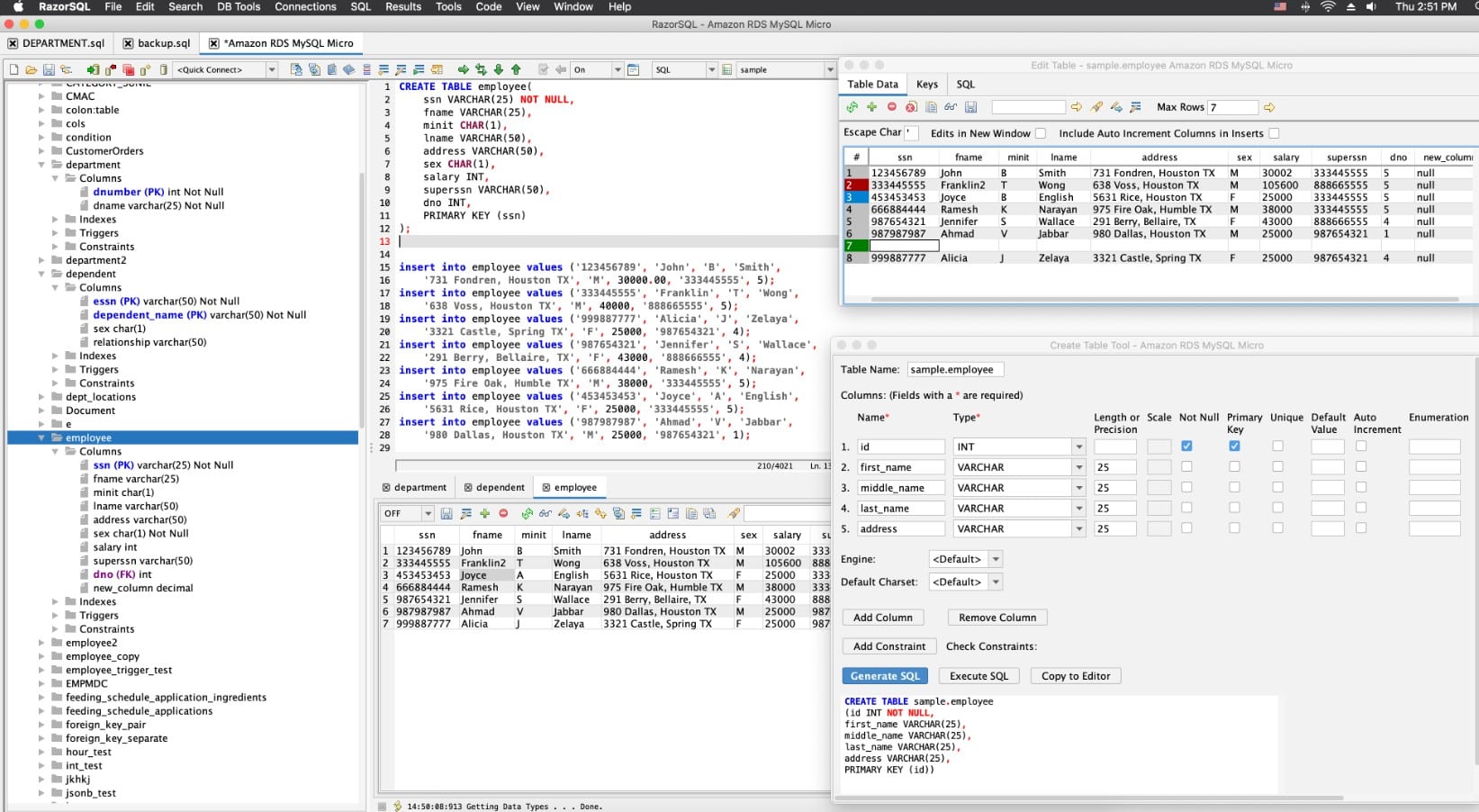Click the green down arrow in editor toolbar

[x=499, y=69]
